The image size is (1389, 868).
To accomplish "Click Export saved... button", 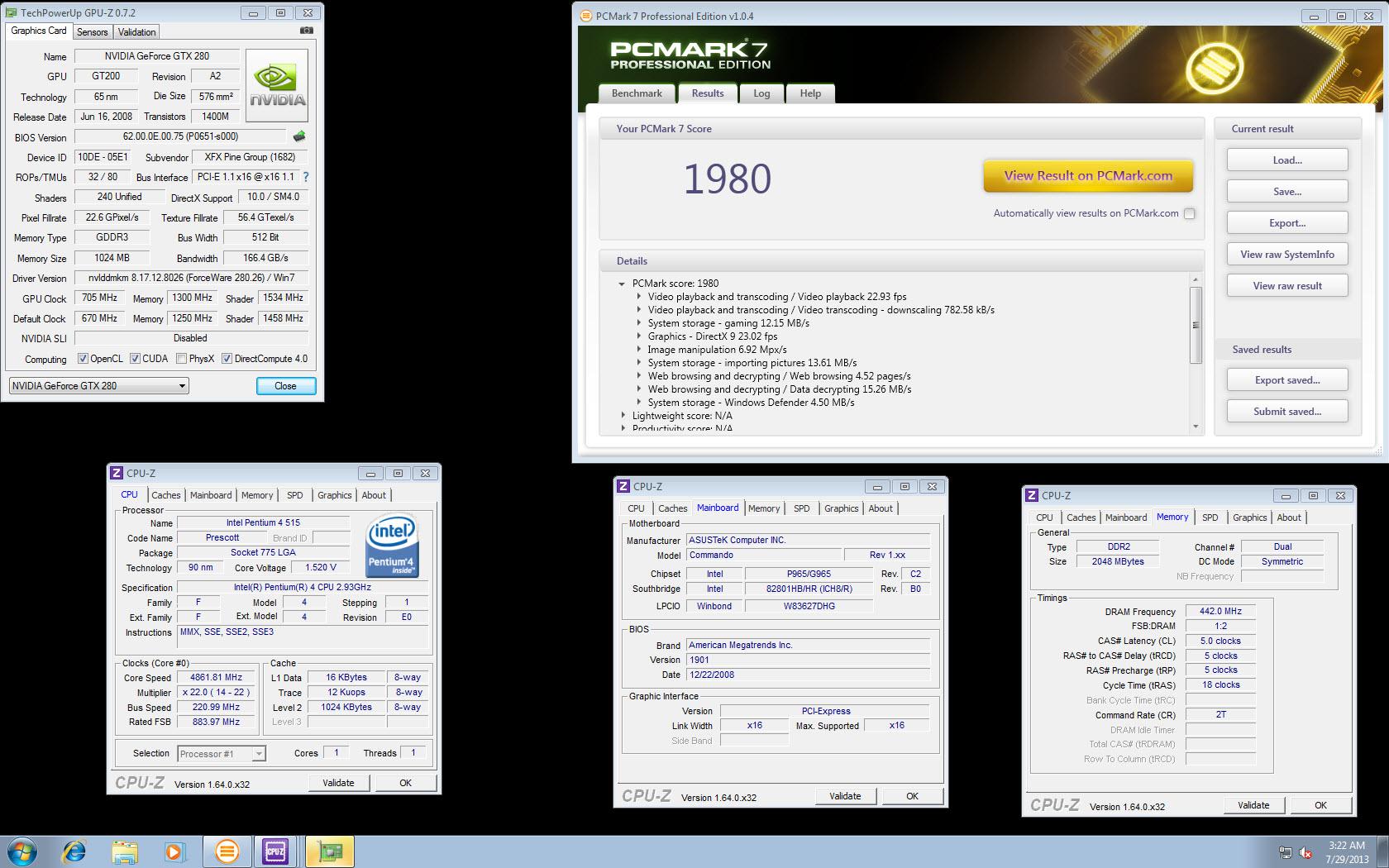I will click(x=1287, y=380).
